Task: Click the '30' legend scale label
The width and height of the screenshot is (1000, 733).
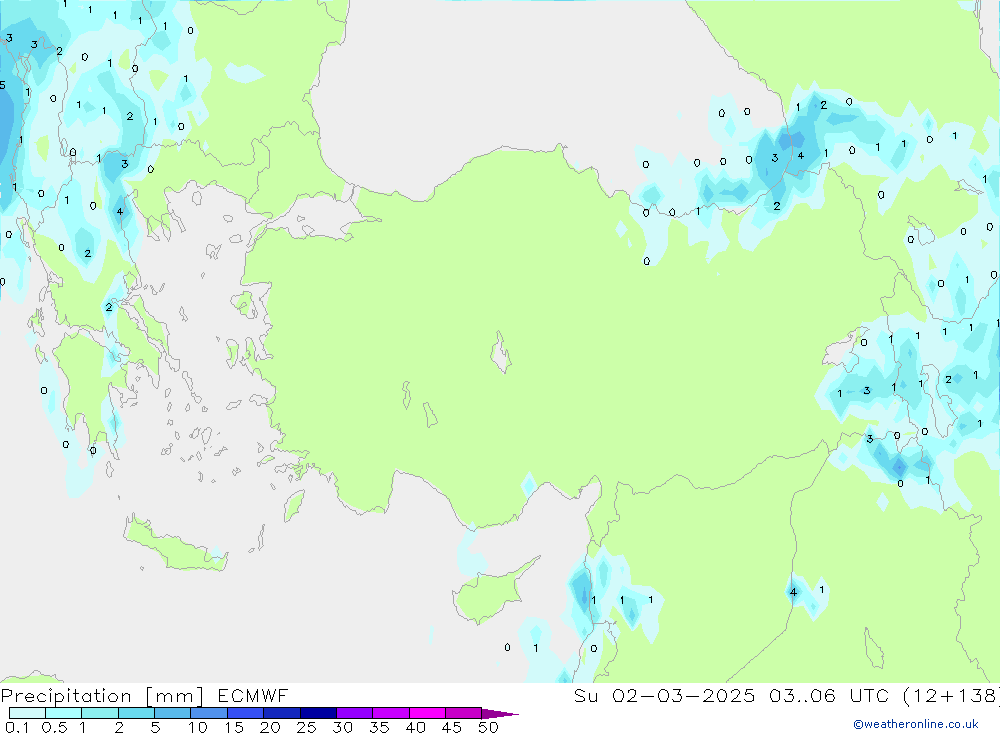Action: [342, 727]
